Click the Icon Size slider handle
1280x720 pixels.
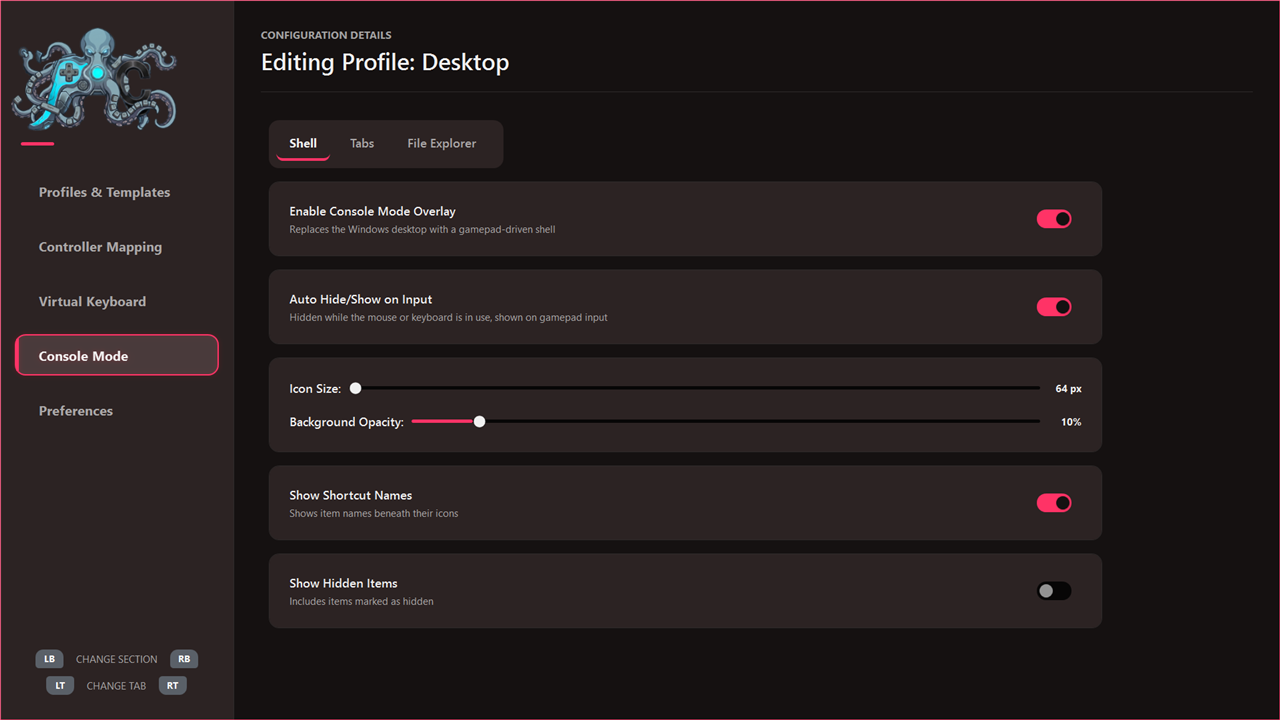[x=355, y=388]
